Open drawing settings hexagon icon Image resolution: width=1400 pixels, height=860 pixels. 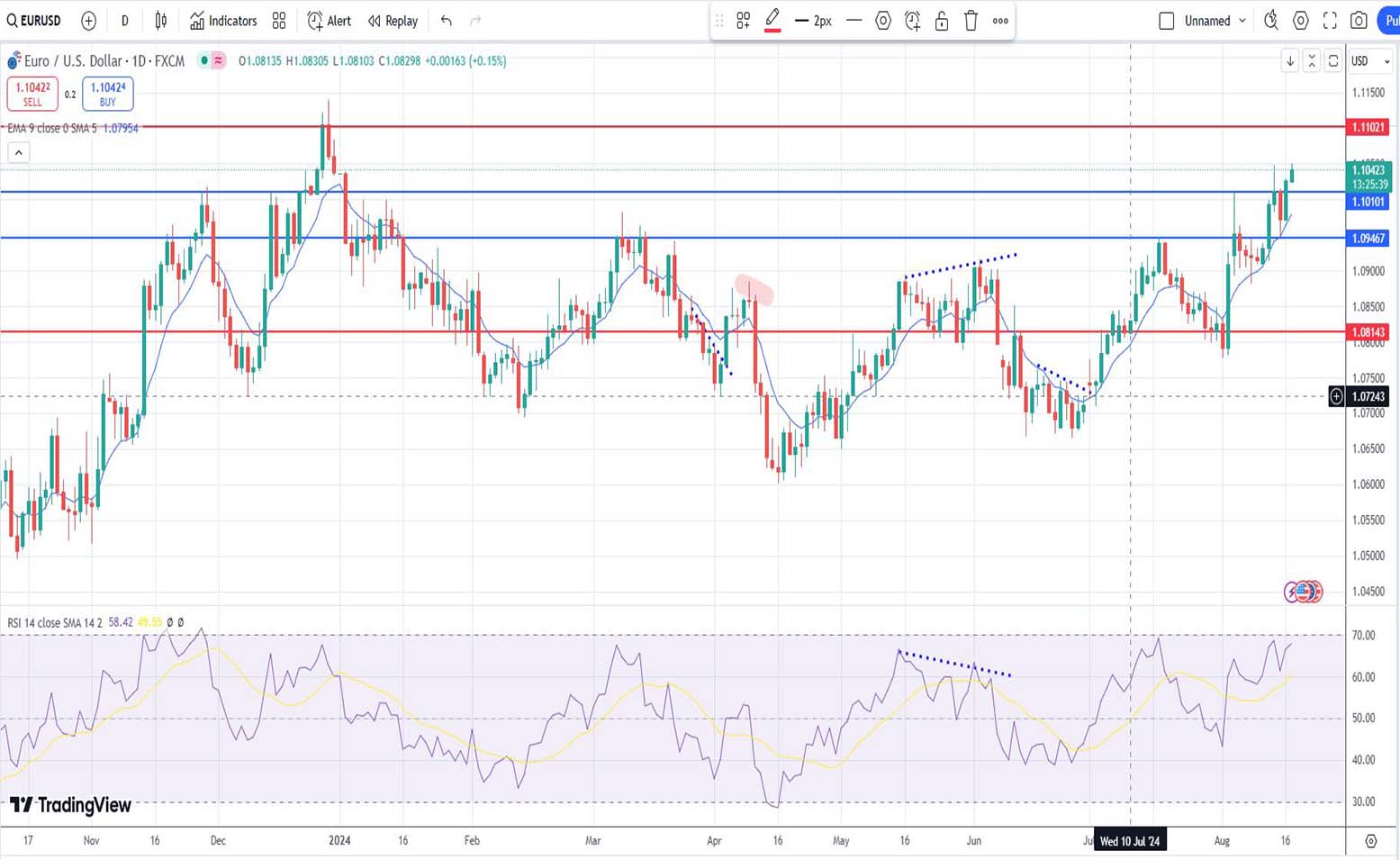[883, 21]
